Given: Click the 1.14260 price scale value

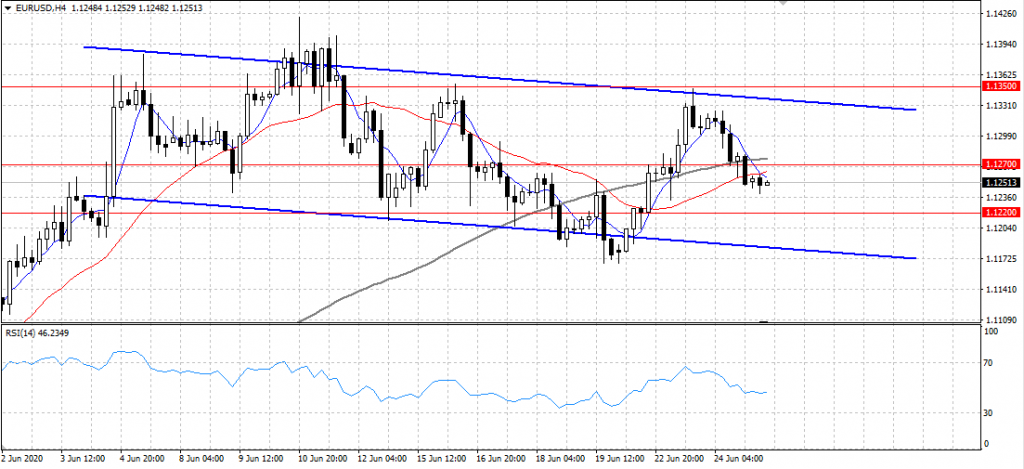Looking at the screenshot, I should click(1000, 13).
